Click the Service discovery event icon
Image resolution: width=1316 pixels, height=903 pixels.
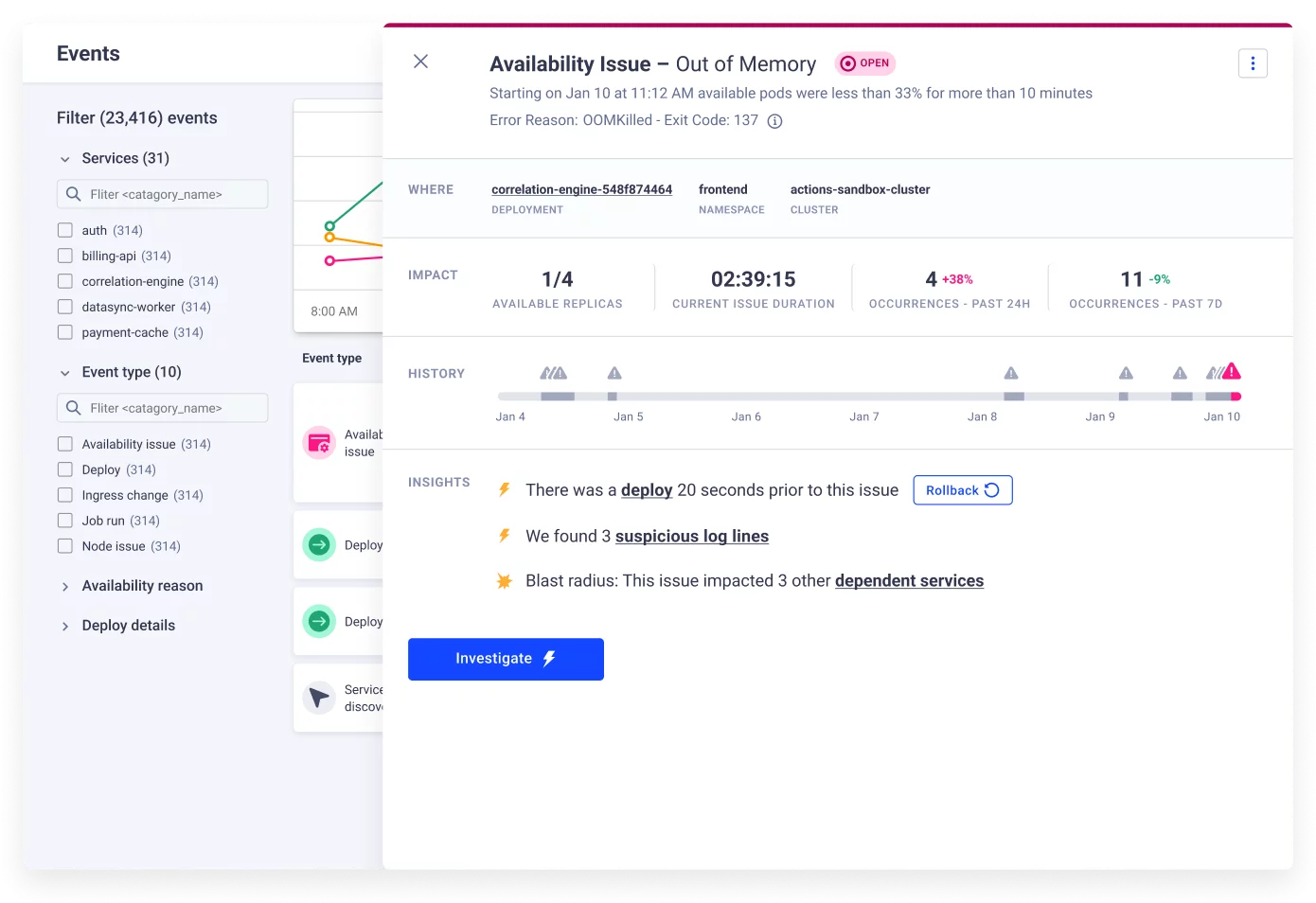(x=319, y=698)
